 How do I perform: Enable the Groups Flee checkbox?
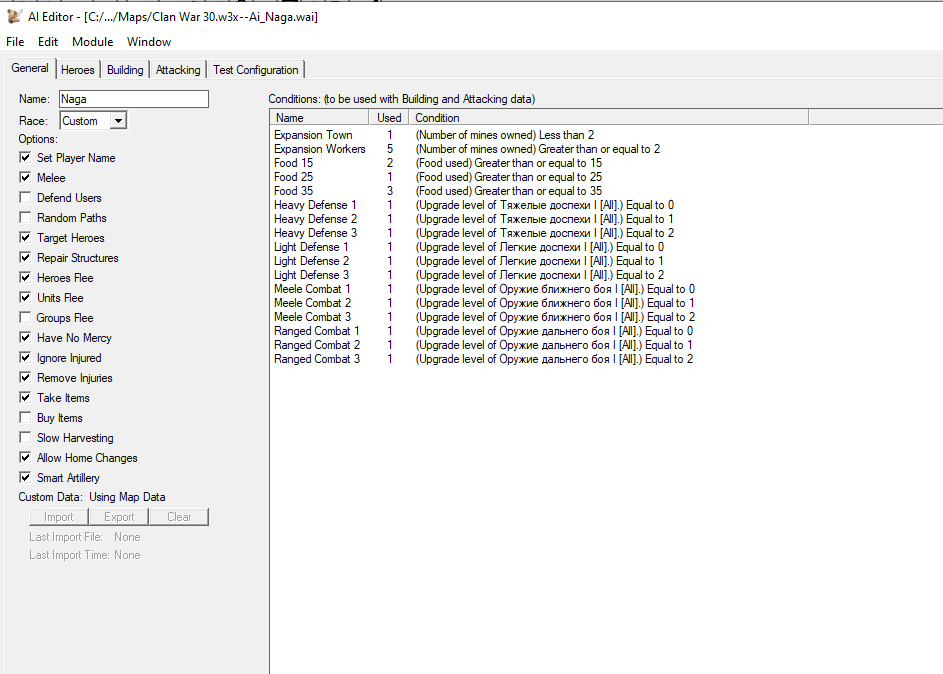coord(25,317)
